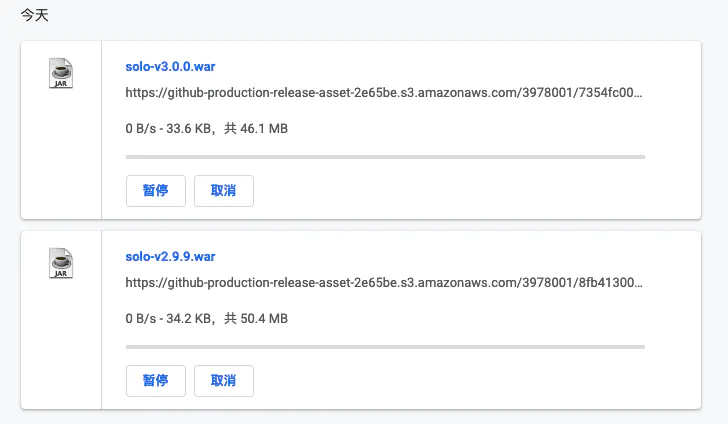Viewport: 728px width, 424px height.
Task: Click the 0 B/s speed text for solo-v2.9.9.war
Action: [142, 319]
